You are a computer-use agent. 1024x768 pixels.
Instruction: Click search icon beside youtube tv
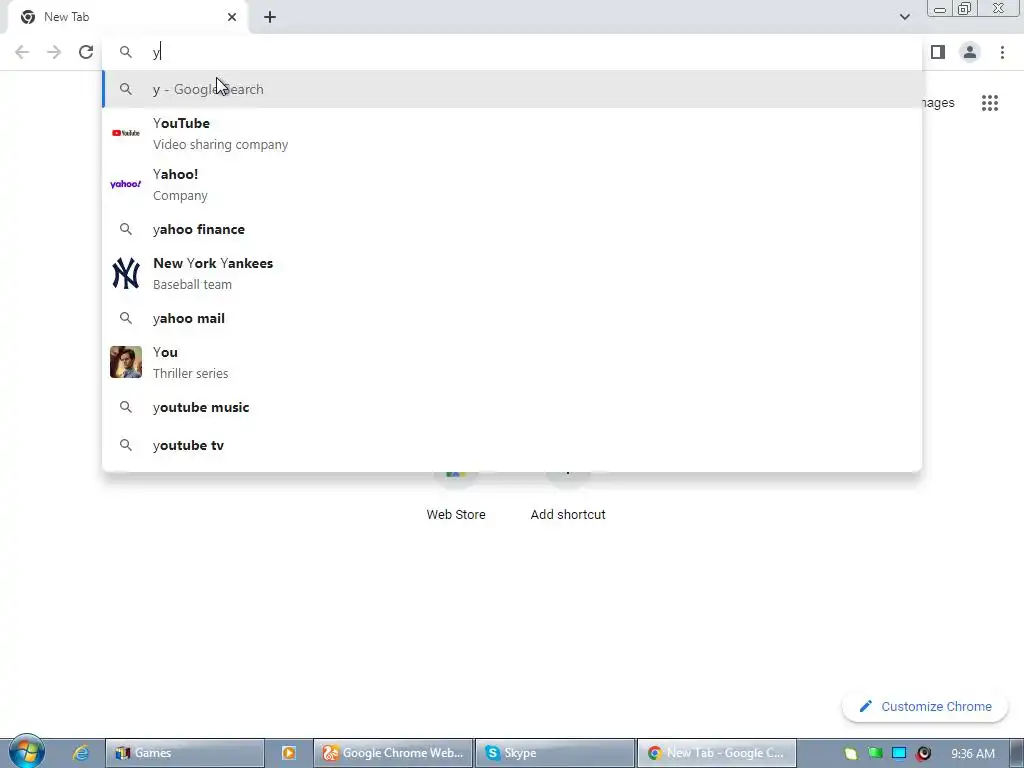[x=125, y=445]
